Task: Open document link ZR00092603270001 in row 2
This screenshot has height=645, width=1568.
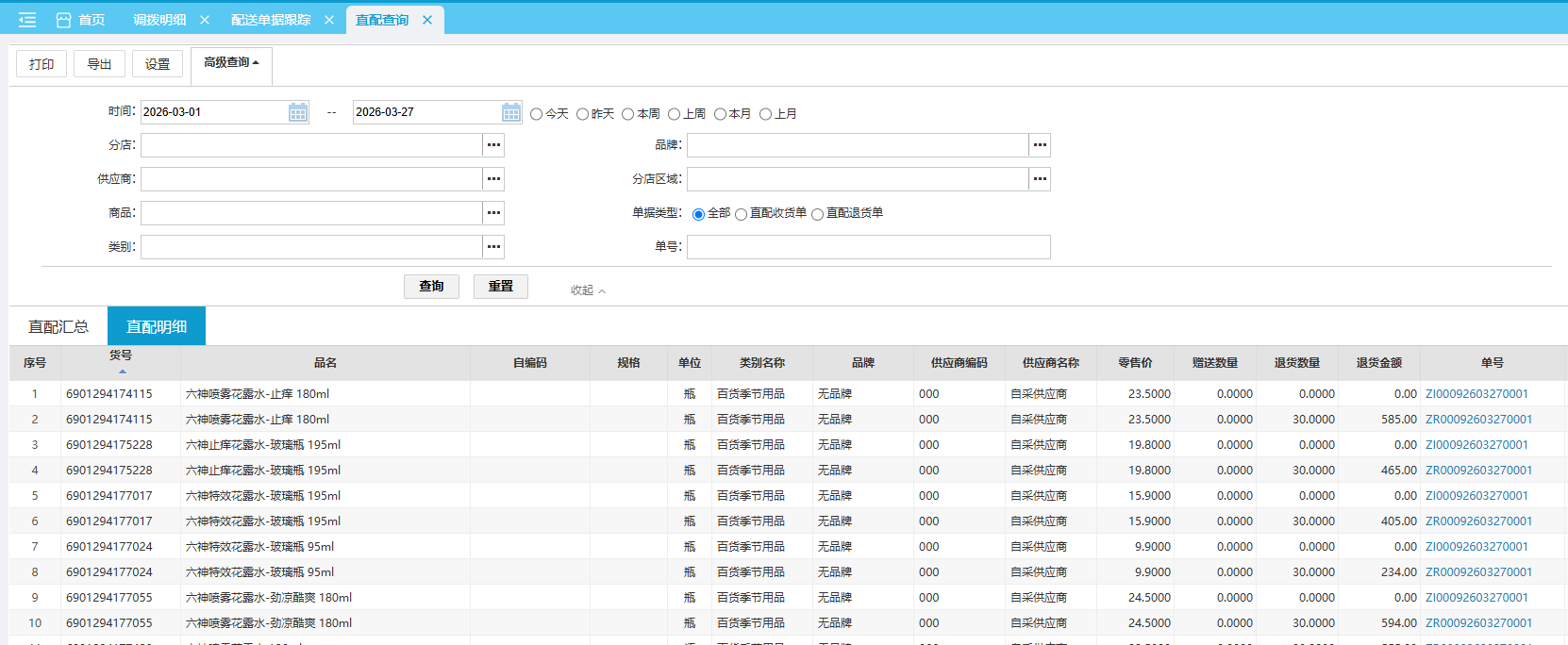Action: click(1478, 420)
